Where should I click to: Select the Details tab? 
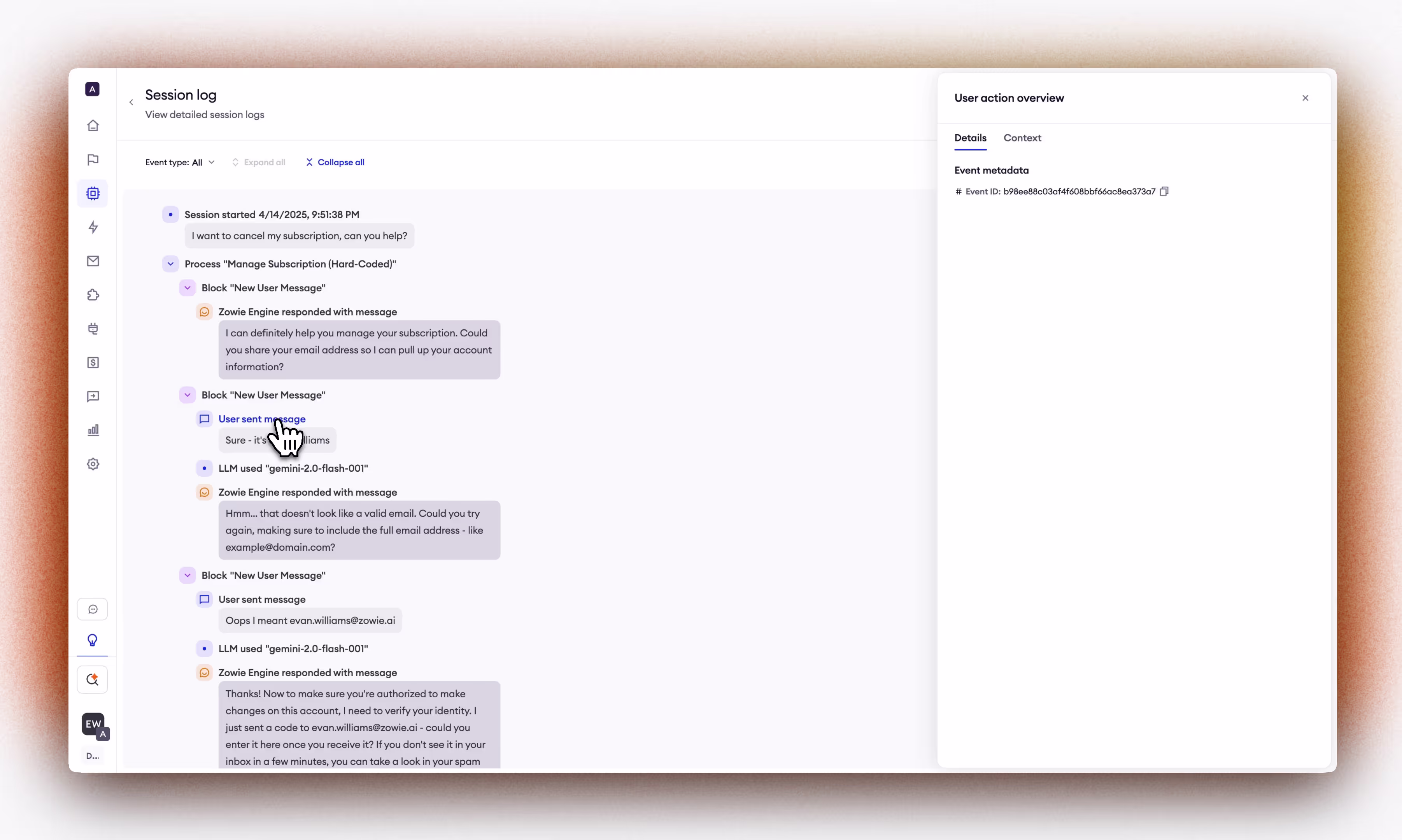tap(970, 138)
